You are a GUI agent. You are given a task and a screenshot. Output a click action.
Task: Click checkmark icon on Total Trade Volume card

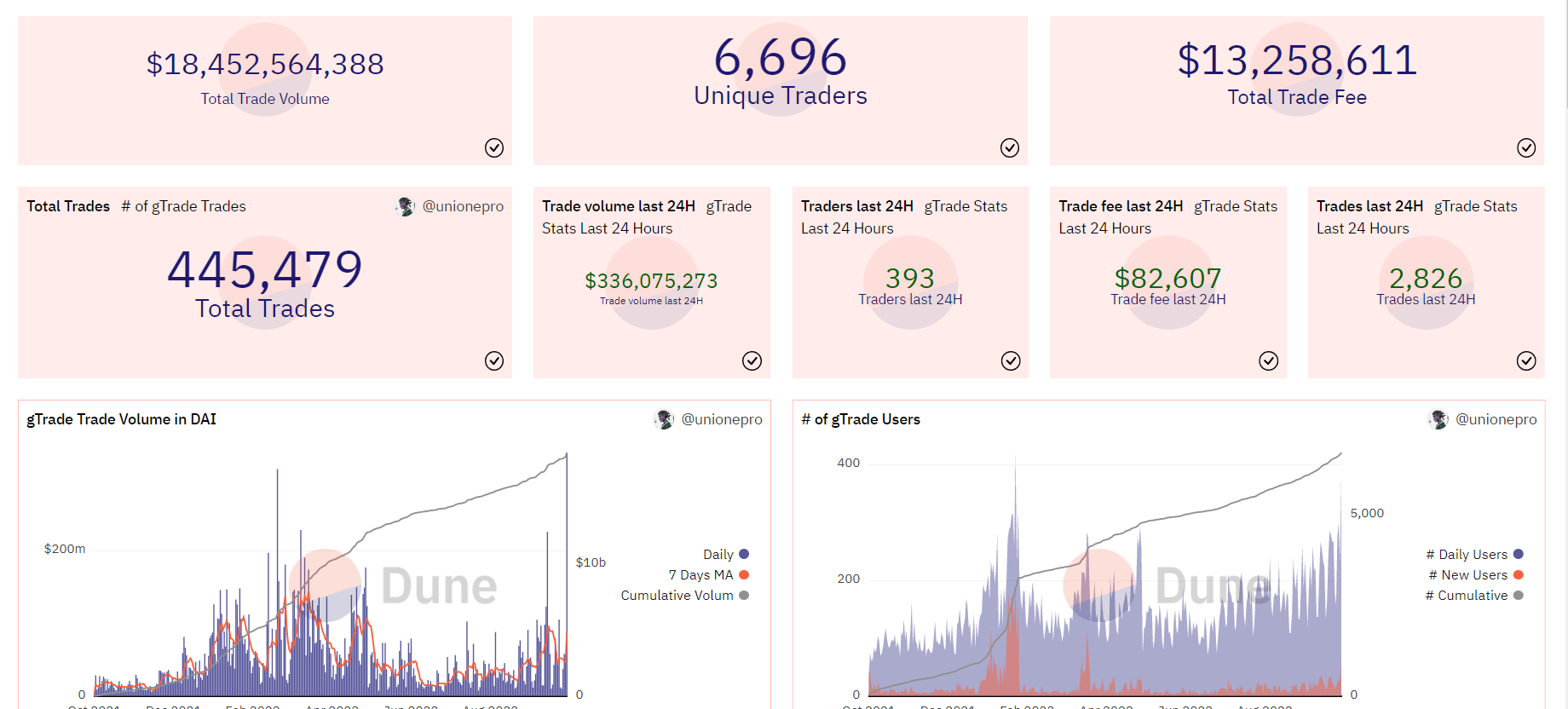(494, 148)
